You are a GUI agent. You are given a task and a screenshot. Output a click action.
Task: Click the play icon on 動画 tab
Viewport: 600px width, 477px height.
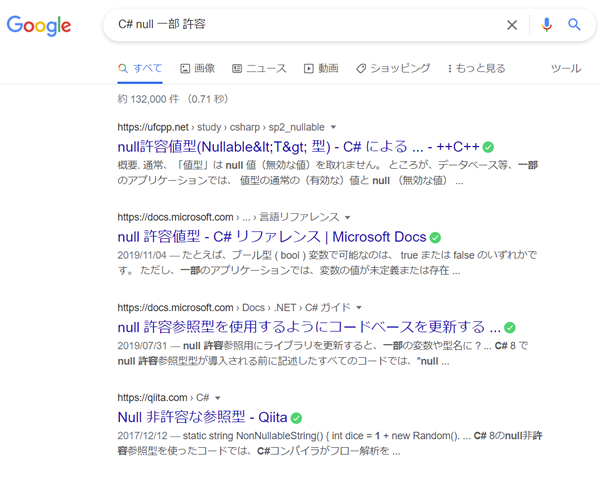point(309,69)
